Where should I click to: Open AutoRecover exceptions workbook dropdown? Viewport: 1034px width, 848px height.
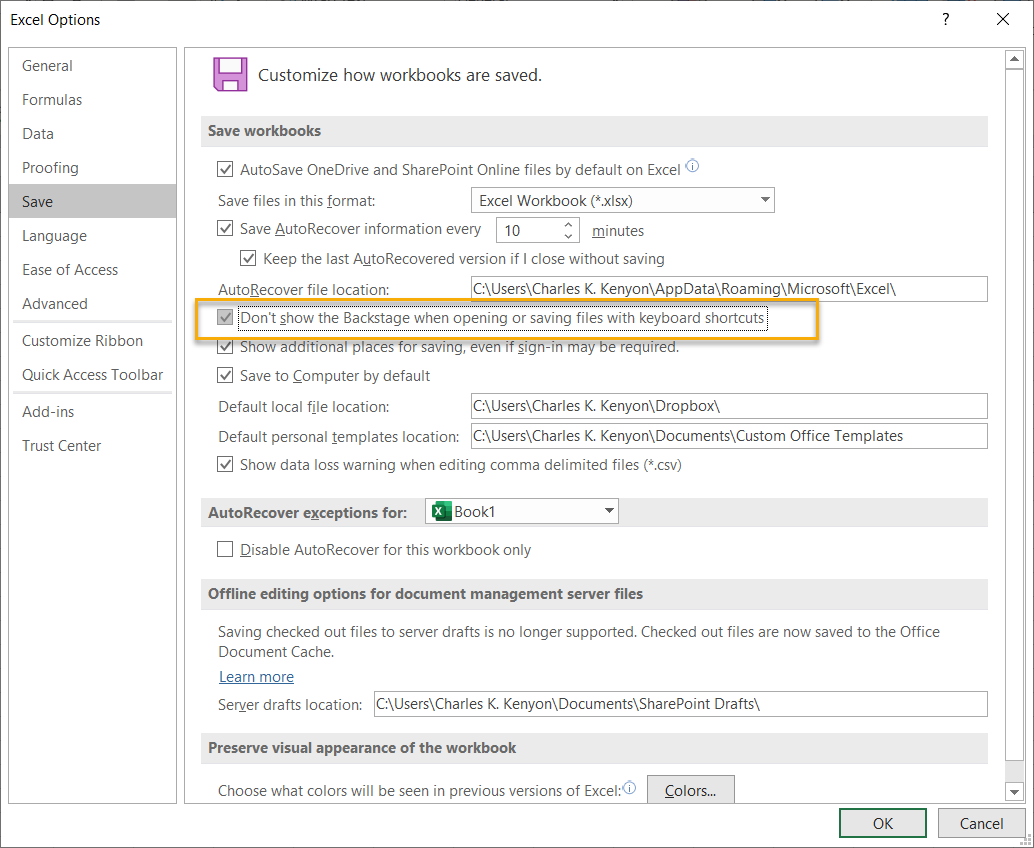522,511
